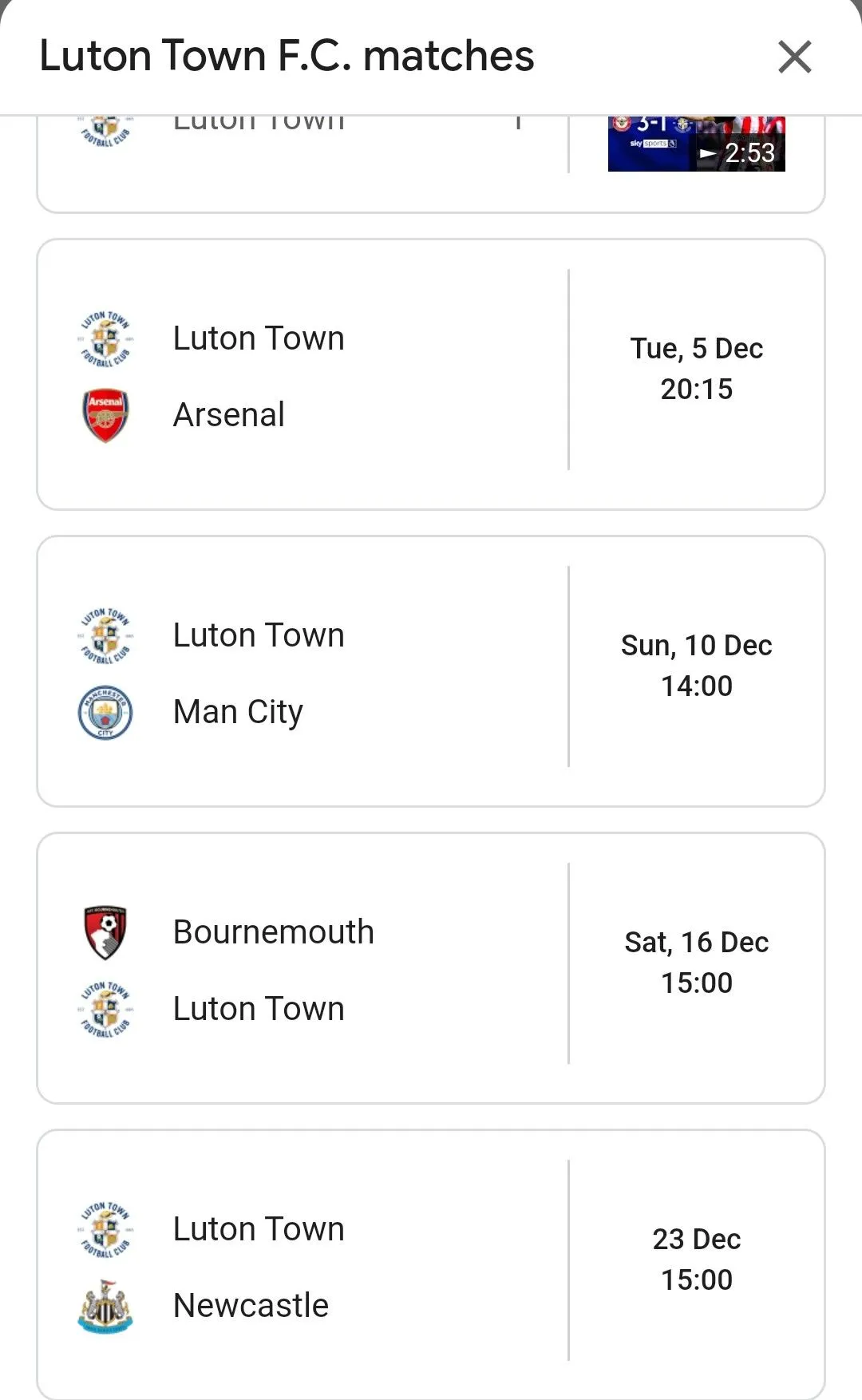This screenshot has height=1400, width=862.
Task: Click the Bournemouth club crest
Action: (105, 931)
